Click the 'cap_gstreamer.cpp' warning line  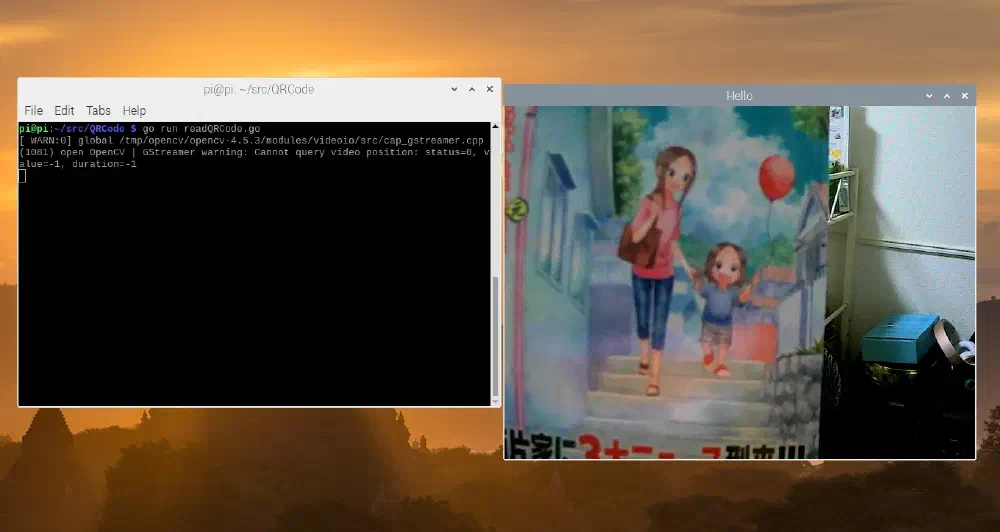click(251, 140)
